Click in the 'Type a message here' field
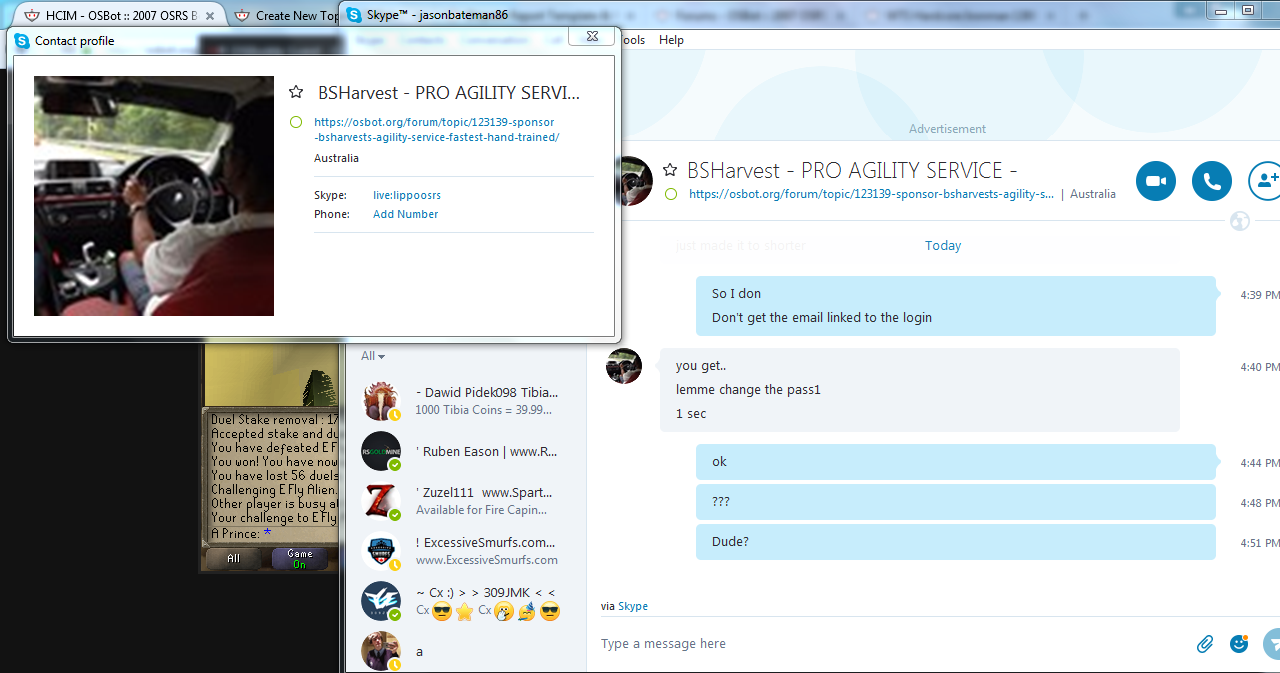 tap(890, 644)
